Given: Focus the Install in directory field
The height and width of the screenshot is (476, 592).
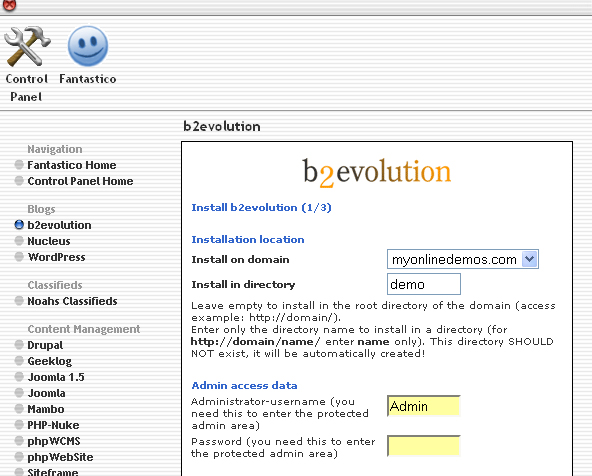Looking at the screenshot, I should point(424,284).
